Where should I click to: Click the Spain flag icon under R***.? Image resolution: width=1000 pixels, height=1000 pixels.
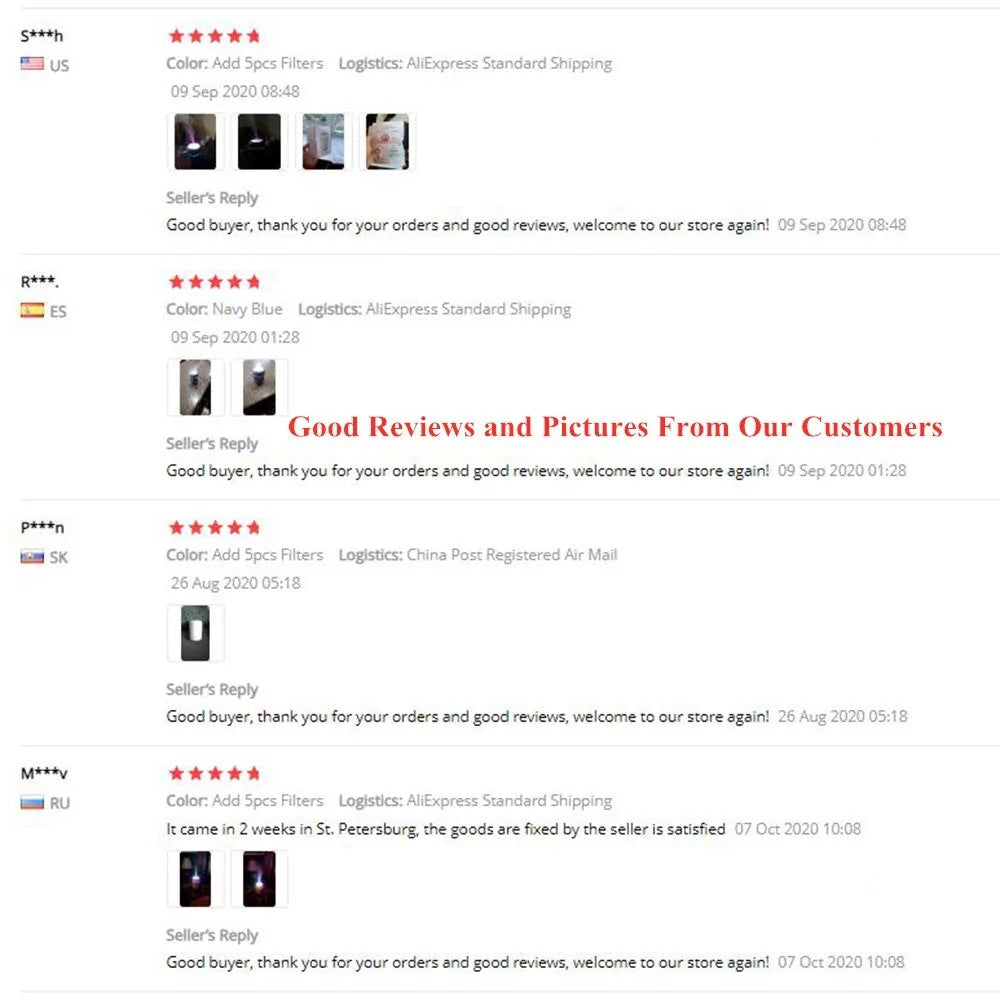point(32,310)
